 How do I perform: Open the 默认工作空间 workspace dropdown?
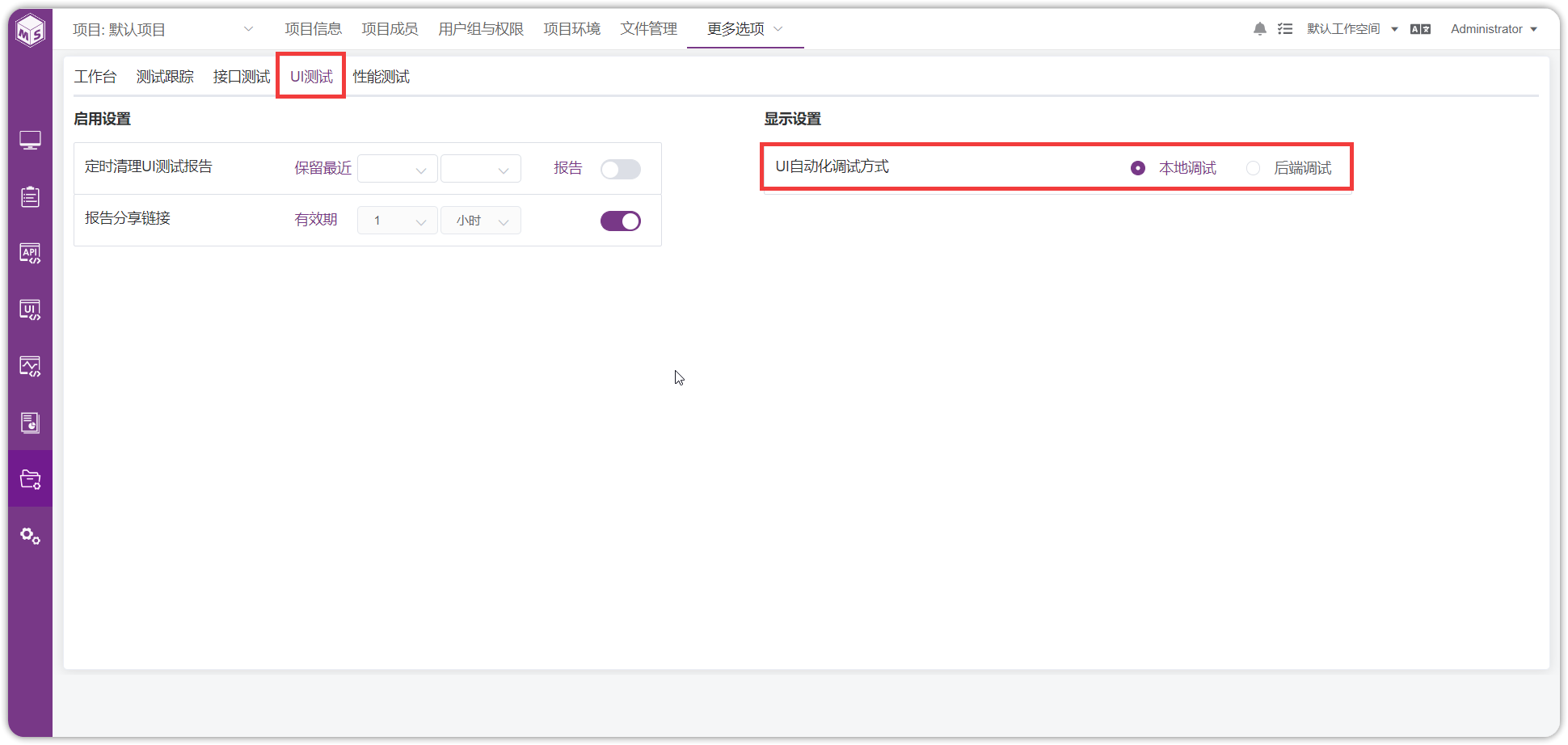(1352, 29)
